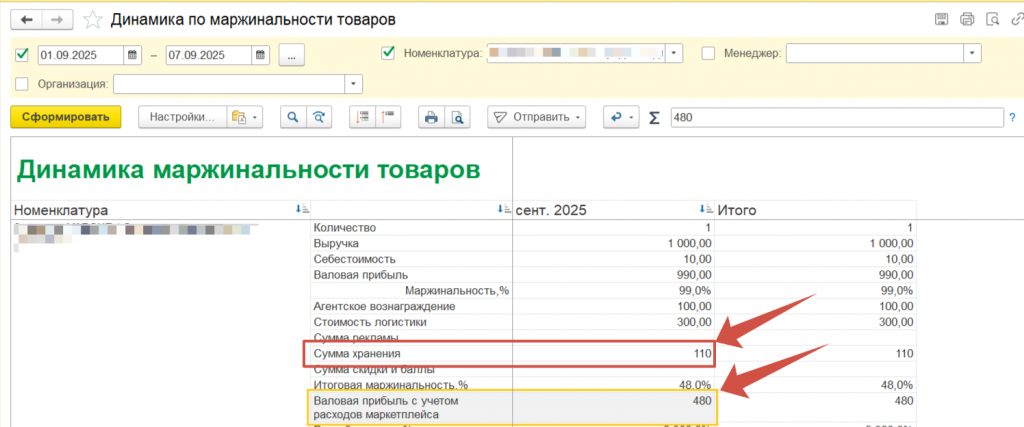Click the print icon in report toolbar
The height and width of the screenshot is (427, 1024).
tap(431, 117)
